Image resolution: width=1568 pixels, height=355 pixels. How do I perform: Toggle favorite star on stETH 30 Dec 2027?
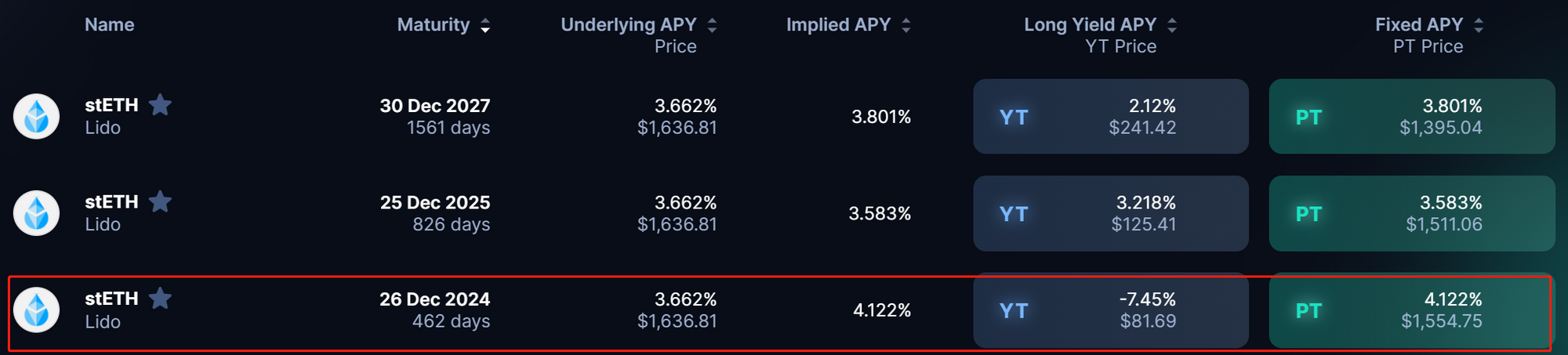tap(161, 104)
